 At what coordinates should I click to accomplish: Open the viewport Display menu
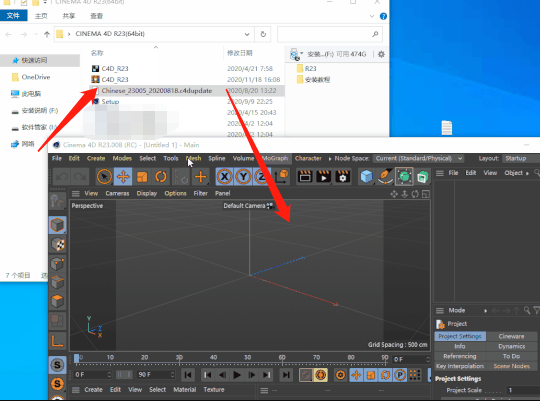point(147,193)
